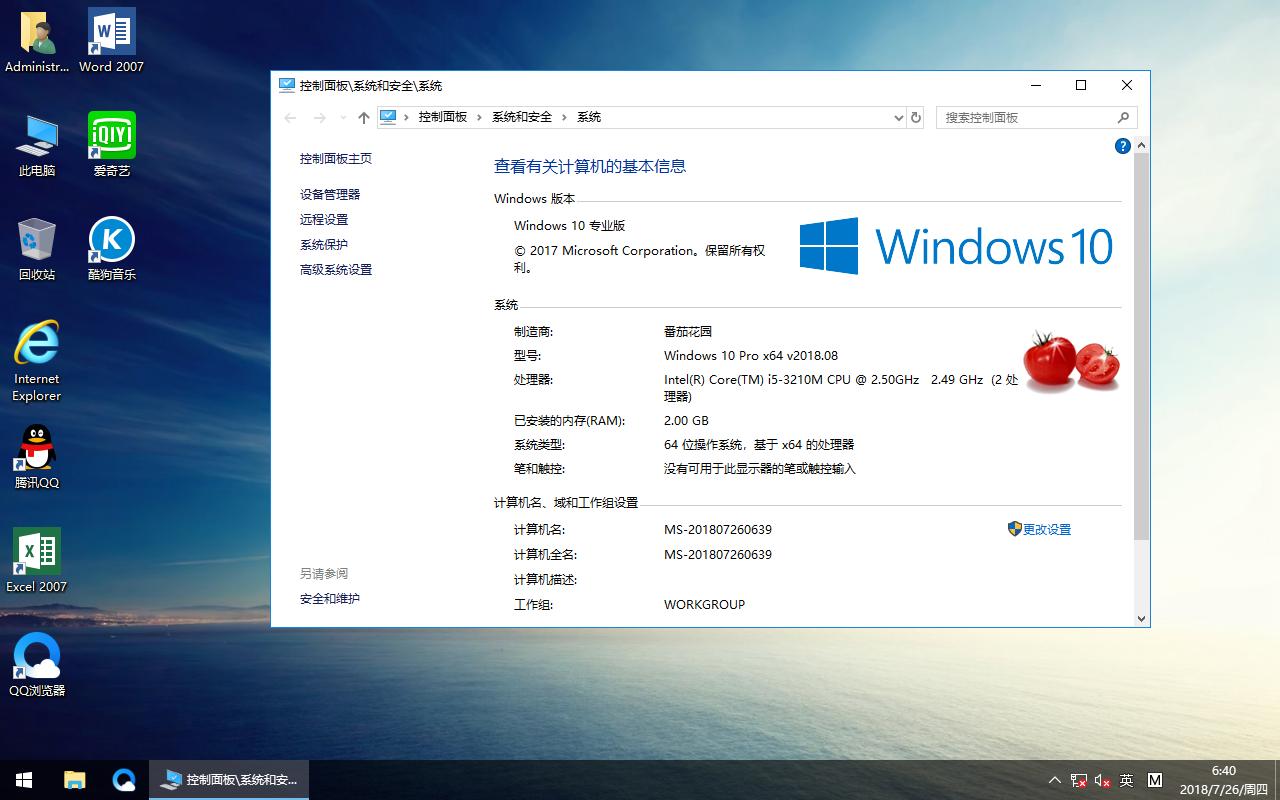Open 设备管理器 in the sidebar
The image size is (1280, 800).
pyautogui.click(x=330, y=194)
